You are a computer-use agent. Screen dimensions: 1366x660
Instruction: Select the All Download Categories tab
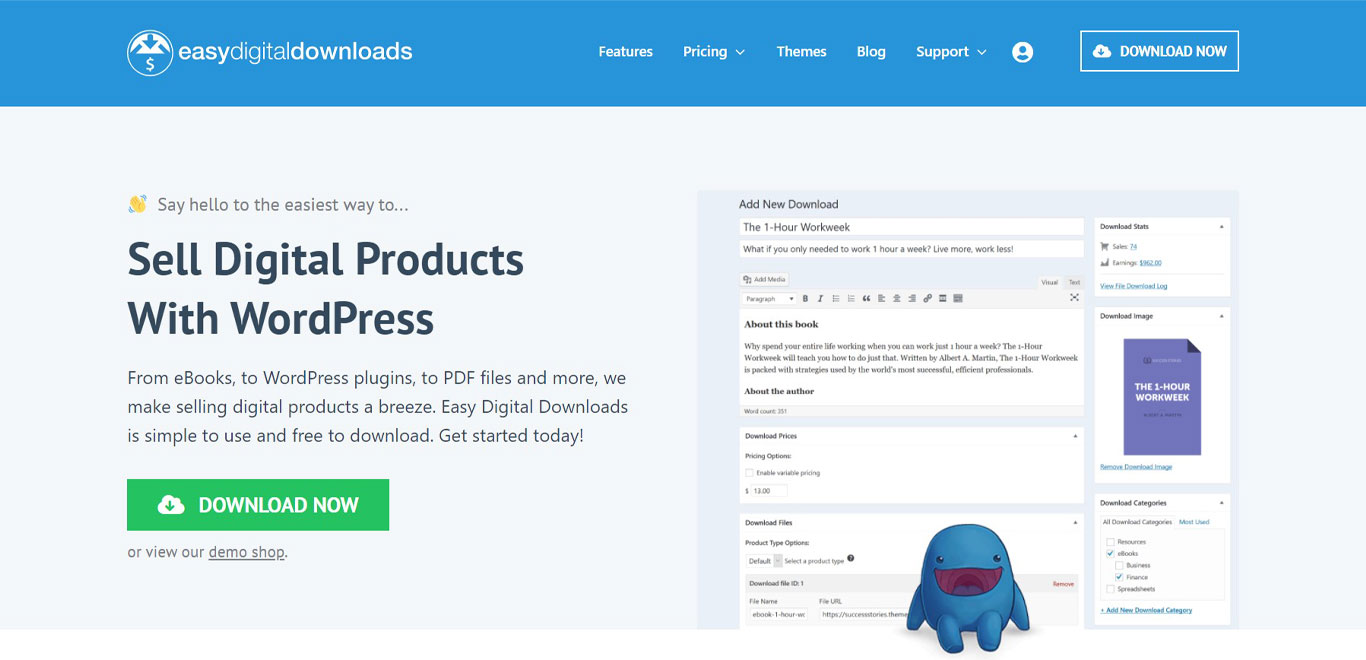pos(1137,522)
